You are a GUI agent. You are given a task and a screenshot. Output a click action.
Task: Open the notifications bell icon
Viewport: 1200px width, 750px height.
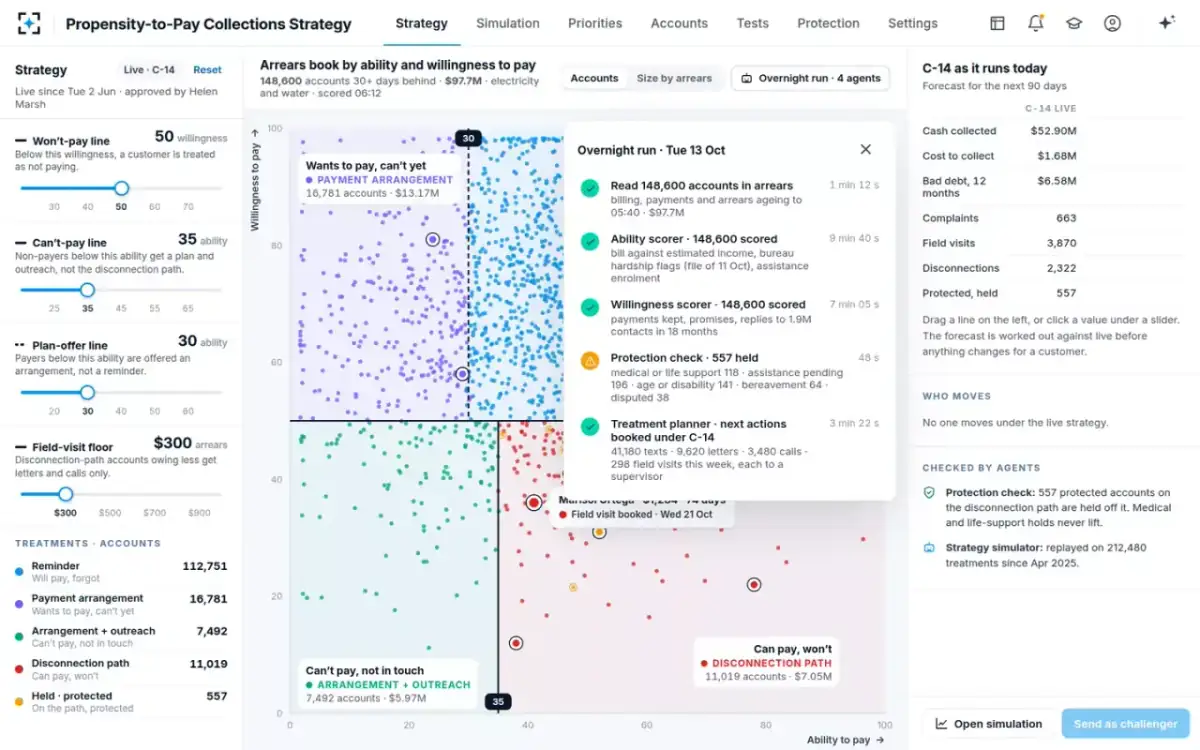coord(1035,23)
